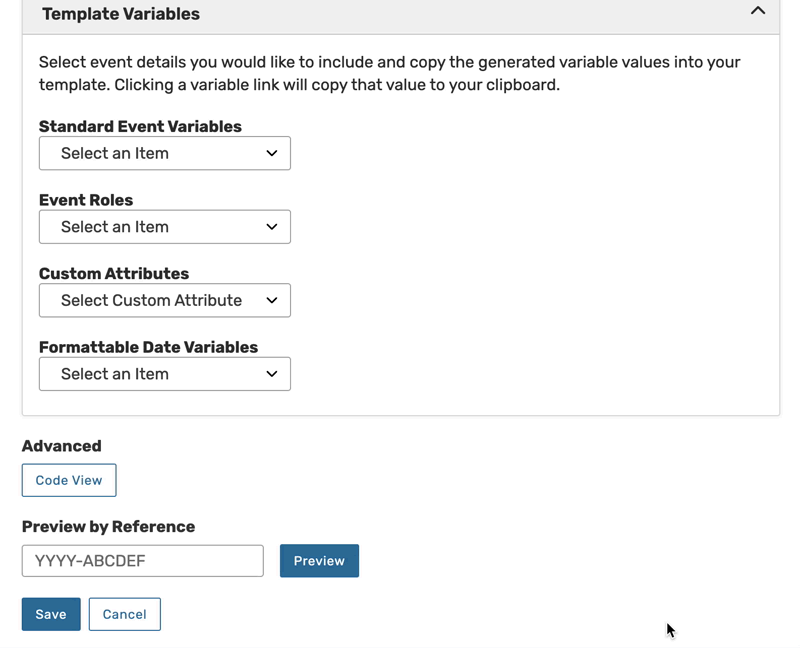Click the Template Variables header title
Viewport: 800px width, 648px height.
121,14
